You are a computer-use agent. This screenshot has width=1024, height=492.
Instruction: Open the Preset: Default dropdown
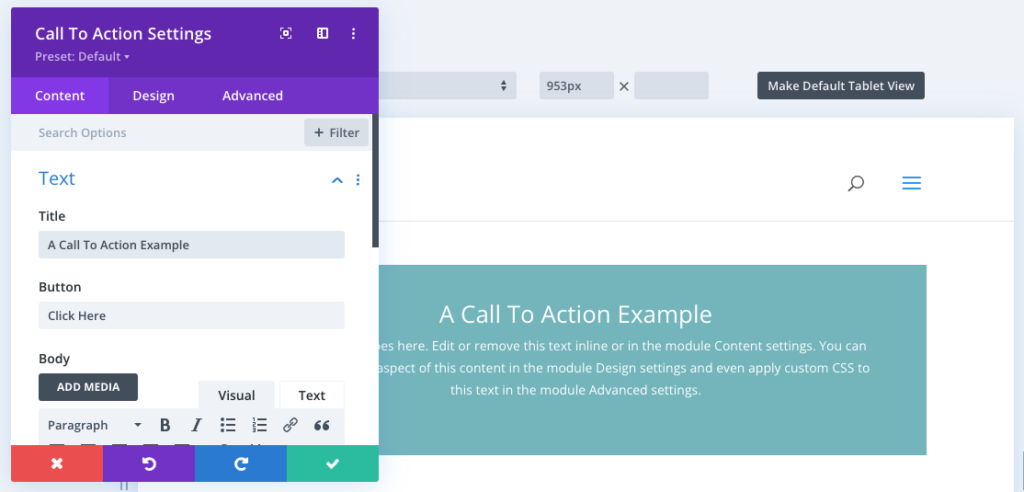82,57
